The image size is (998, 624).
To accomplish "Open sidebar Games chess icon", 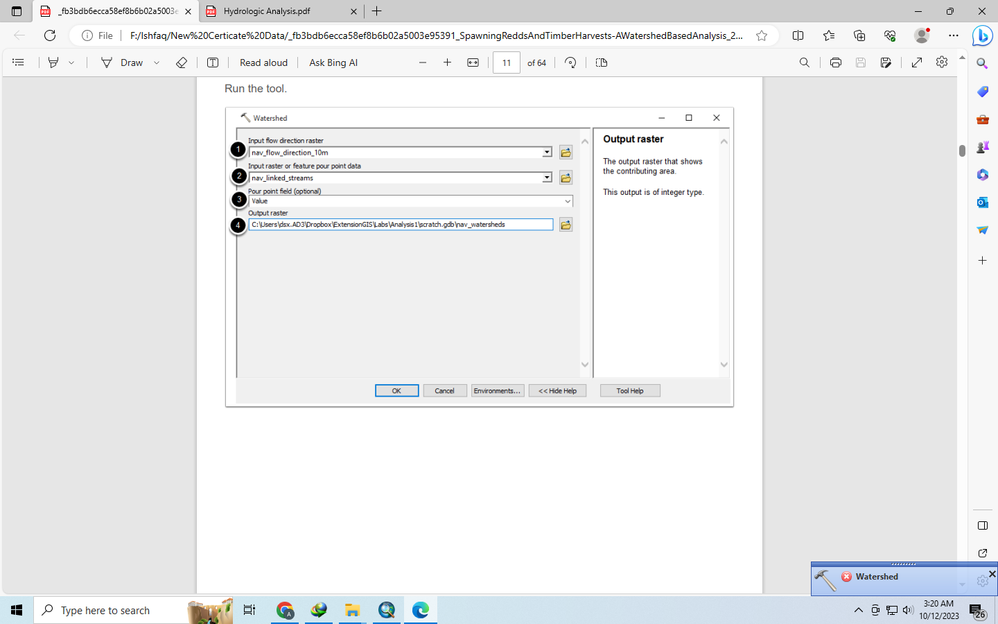I will click(x=982, y=146).
